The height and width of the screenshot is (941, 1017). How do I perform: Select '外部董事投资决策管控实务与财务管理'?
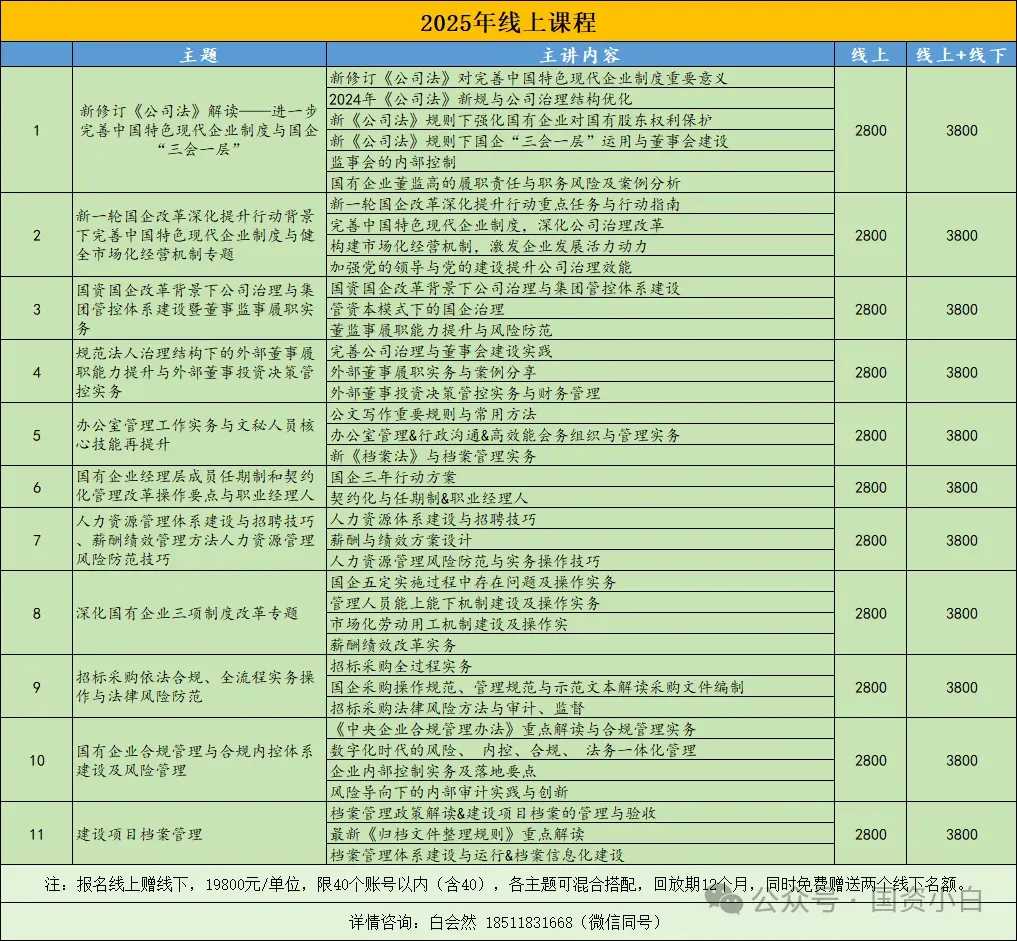pos(580,392)
